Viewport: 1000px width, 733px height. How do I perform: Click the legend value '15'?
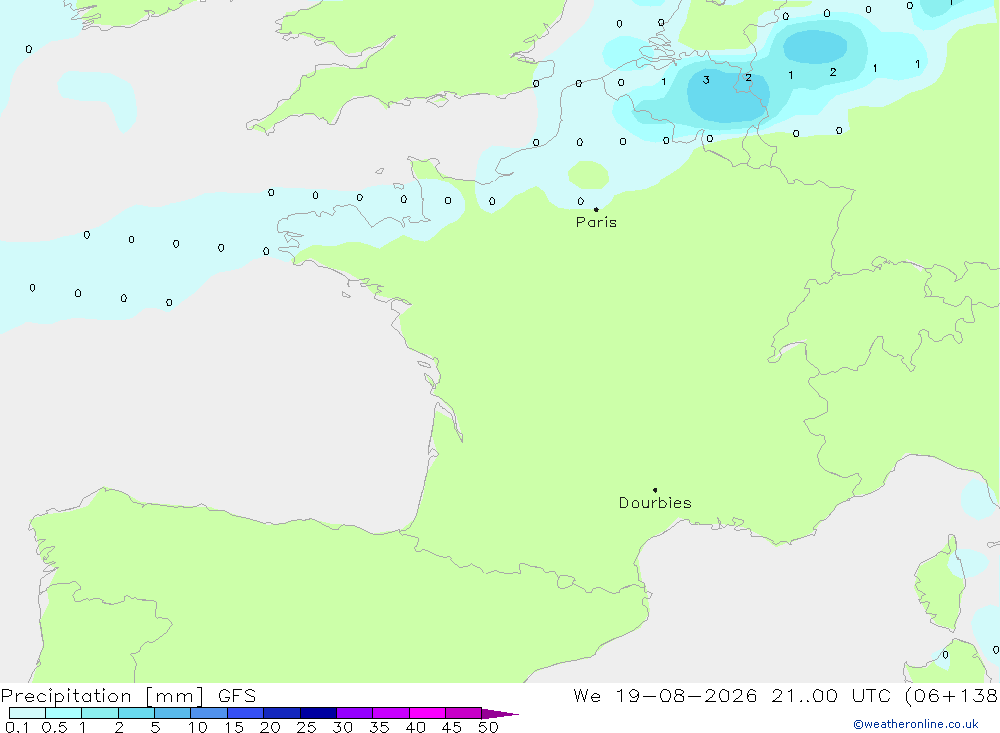(234, 727)
